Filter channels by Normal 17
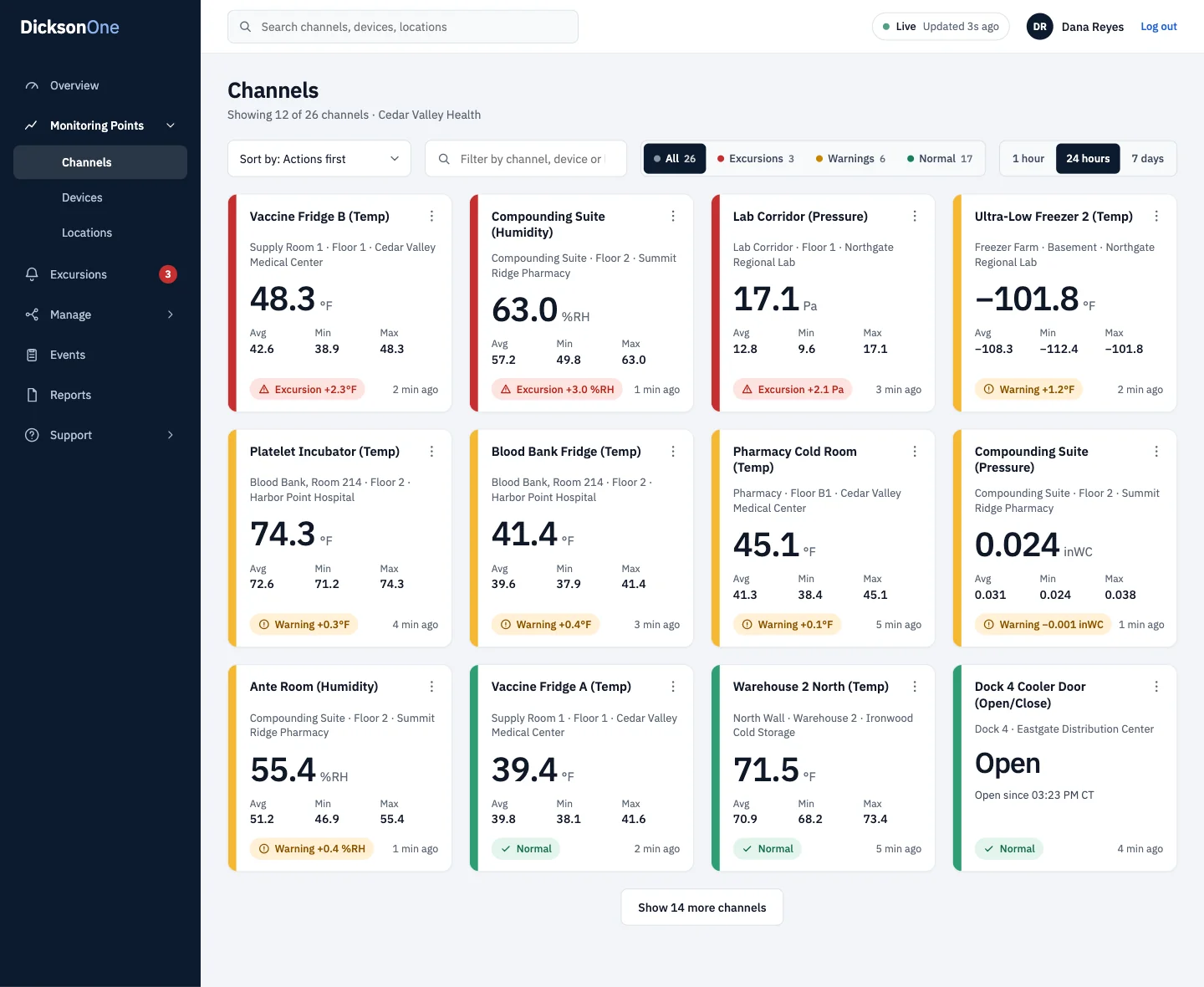The width and height of the screenshot is (1204, 987). (940, 159)
